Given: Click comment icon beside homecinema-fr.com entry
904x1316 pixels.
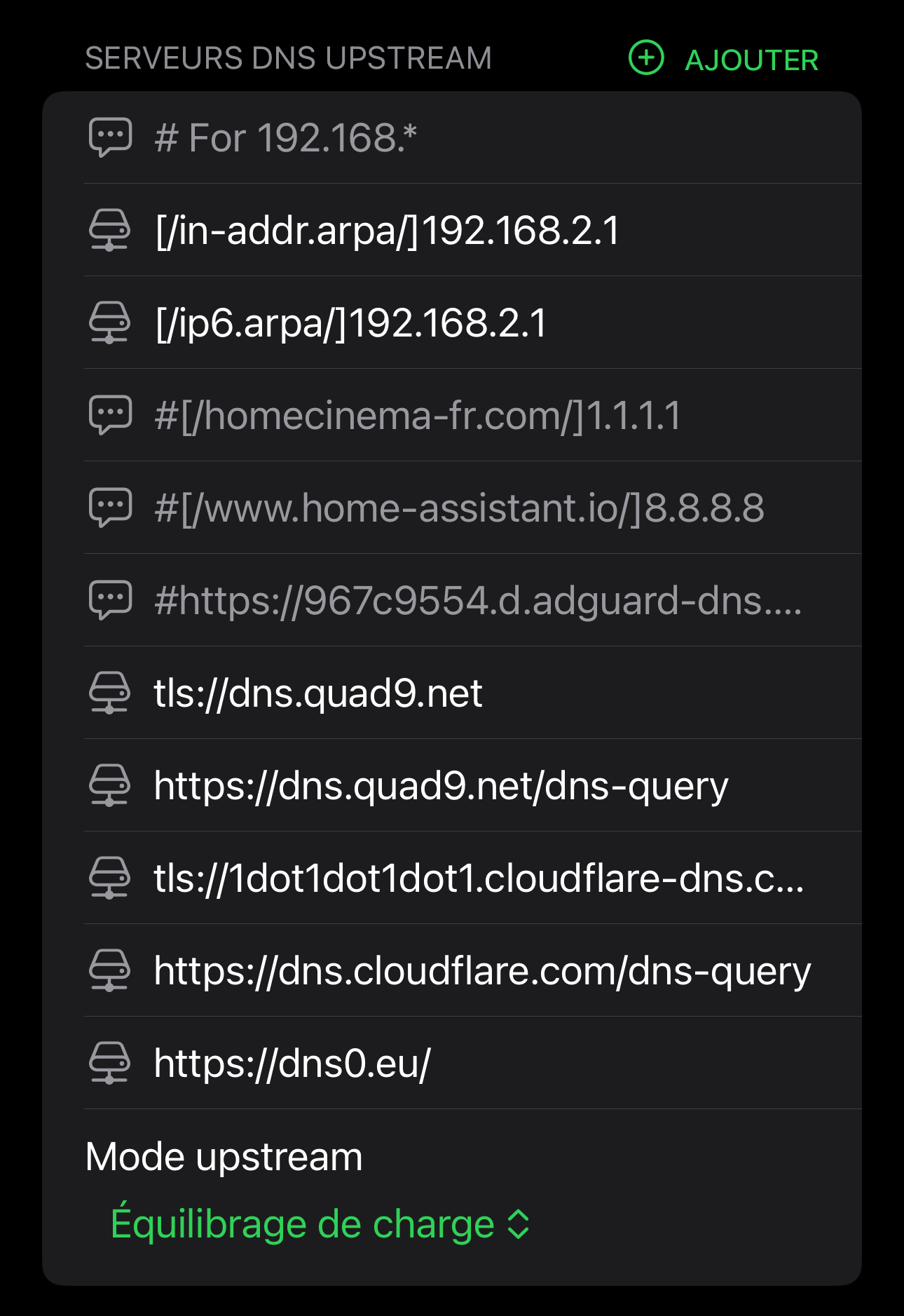Looking at the screenshot, I should tap(110, 415).
